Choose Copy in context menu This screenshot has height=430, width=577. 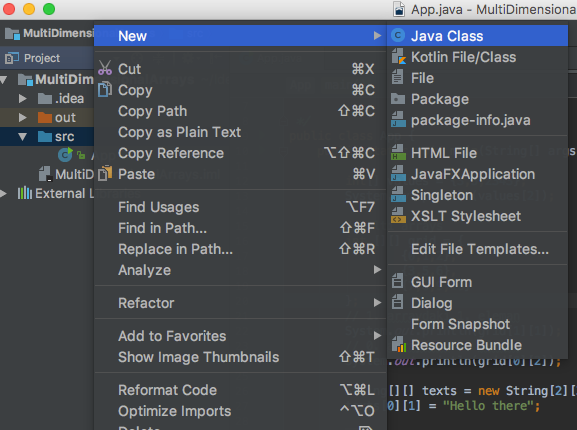(240, 90)
